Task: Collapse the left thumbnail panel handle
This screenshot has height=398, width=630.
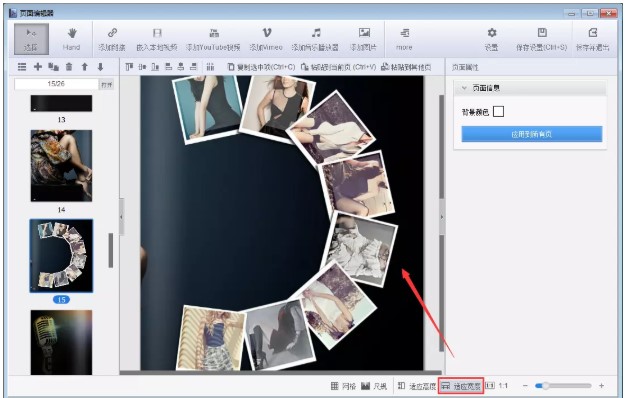Action: 121,217
